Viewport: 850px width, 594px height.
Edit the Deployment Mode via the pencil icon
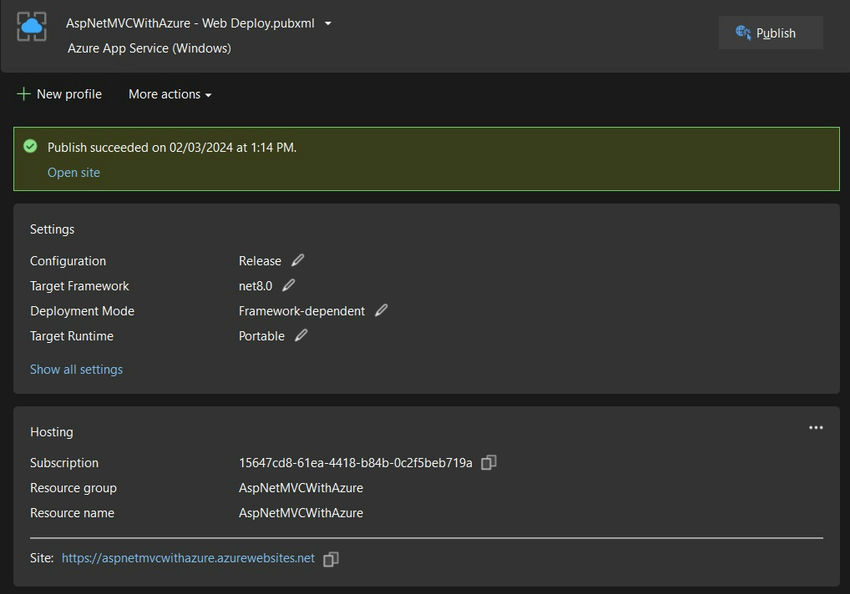coord(381,310)
